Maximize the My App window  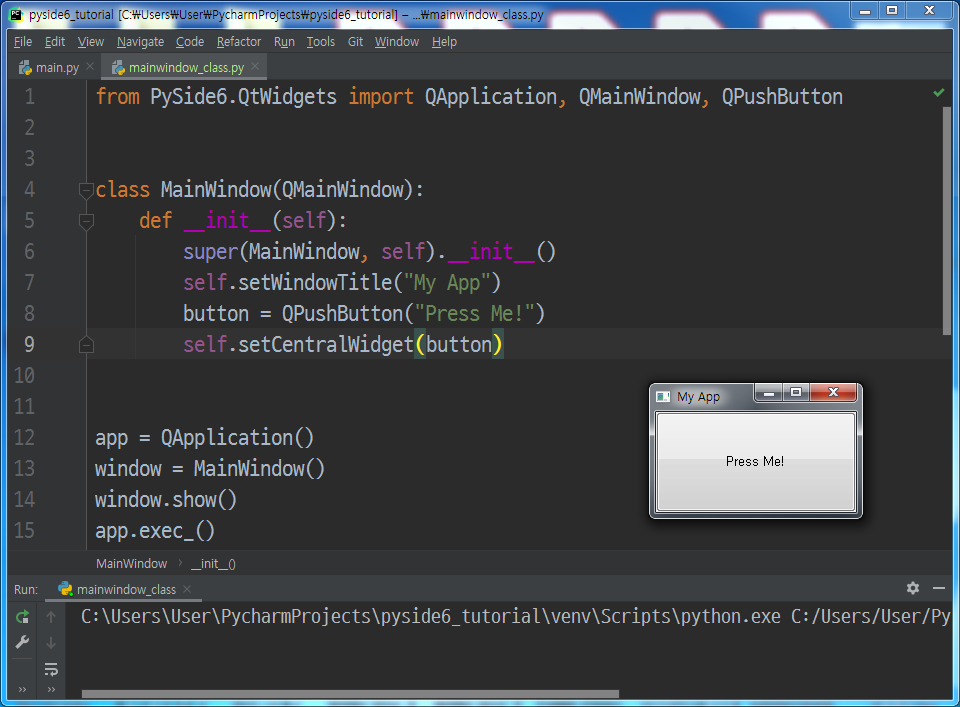pos(796,392)
